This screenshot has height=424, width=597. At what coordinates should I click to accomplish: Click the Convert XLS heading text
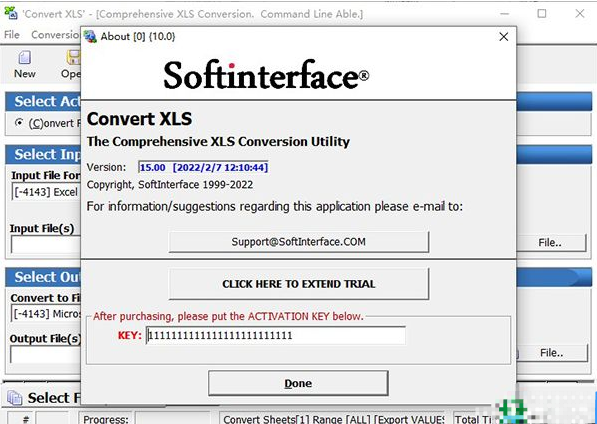tap(139, 119)
